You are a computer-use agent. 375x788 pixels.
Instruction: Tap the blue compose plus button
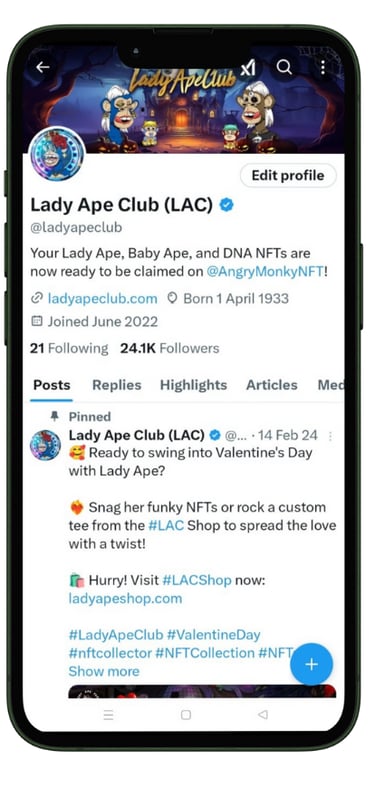click(x=311, y=664)
